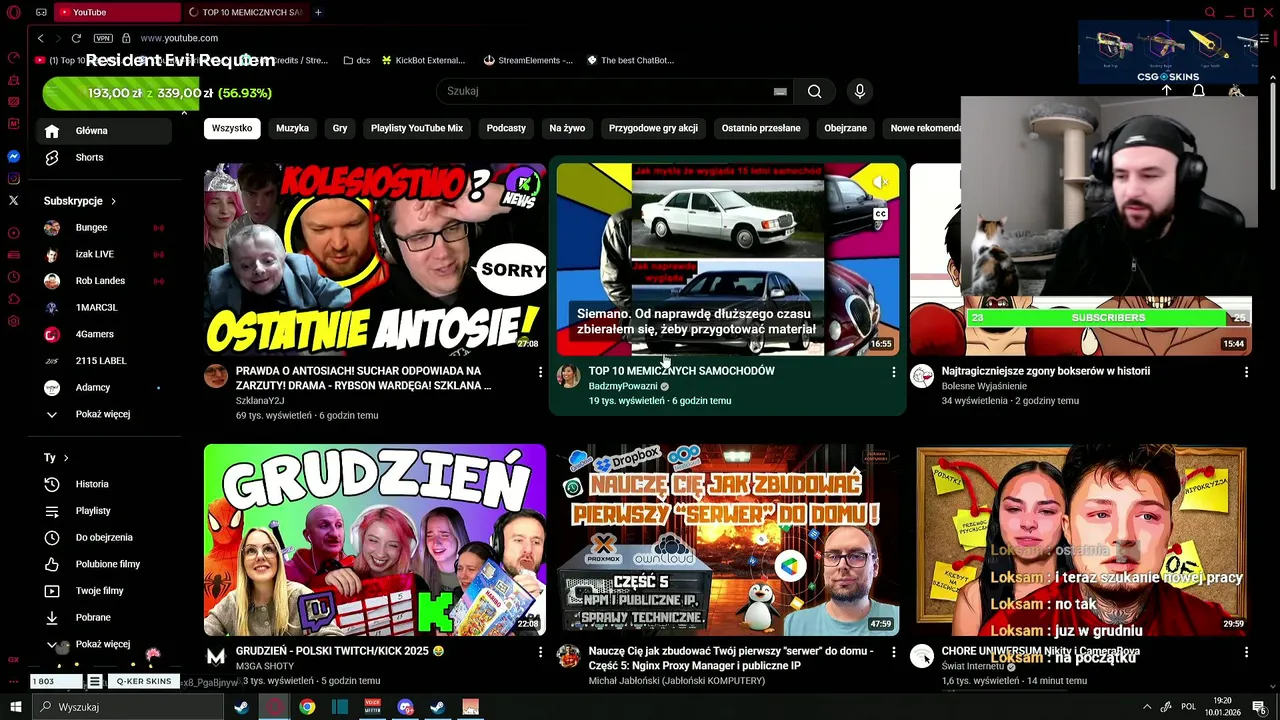The image size is (1280, 720).
Task: Select the Na żywo filter chip
Action: [567, 128]
